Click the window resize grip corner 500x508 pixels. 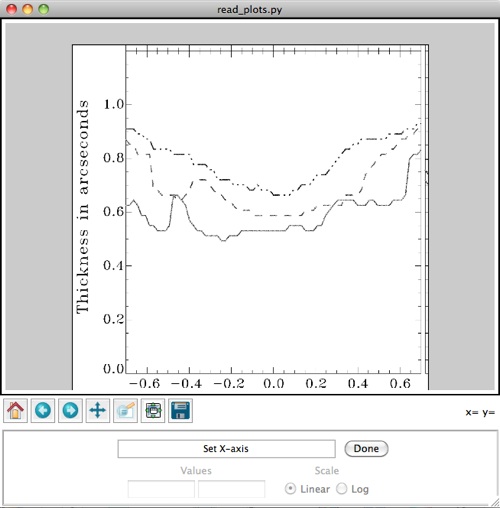pyautogui.click(x=495, y=503)
